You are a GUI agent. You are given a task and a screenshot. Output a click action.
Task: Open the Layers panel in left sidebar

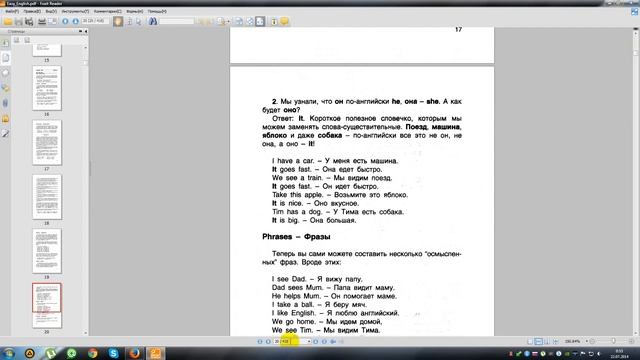point(5,73)
